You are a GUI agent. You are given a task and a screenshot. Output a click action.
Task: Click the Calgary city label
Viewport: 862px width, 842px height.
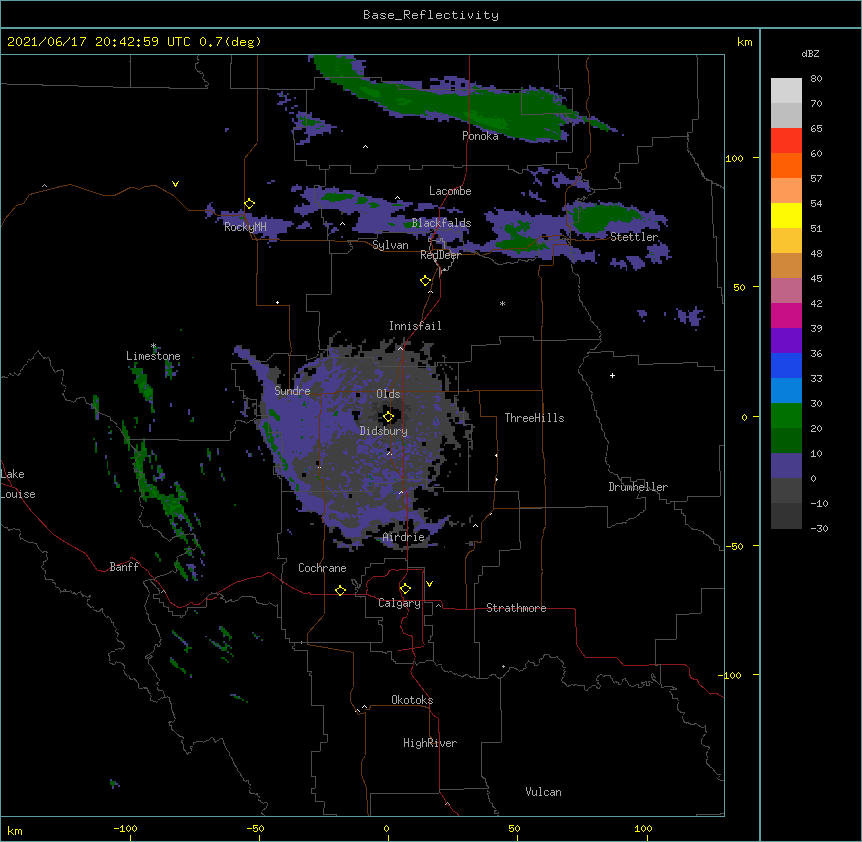coord(399,603)
